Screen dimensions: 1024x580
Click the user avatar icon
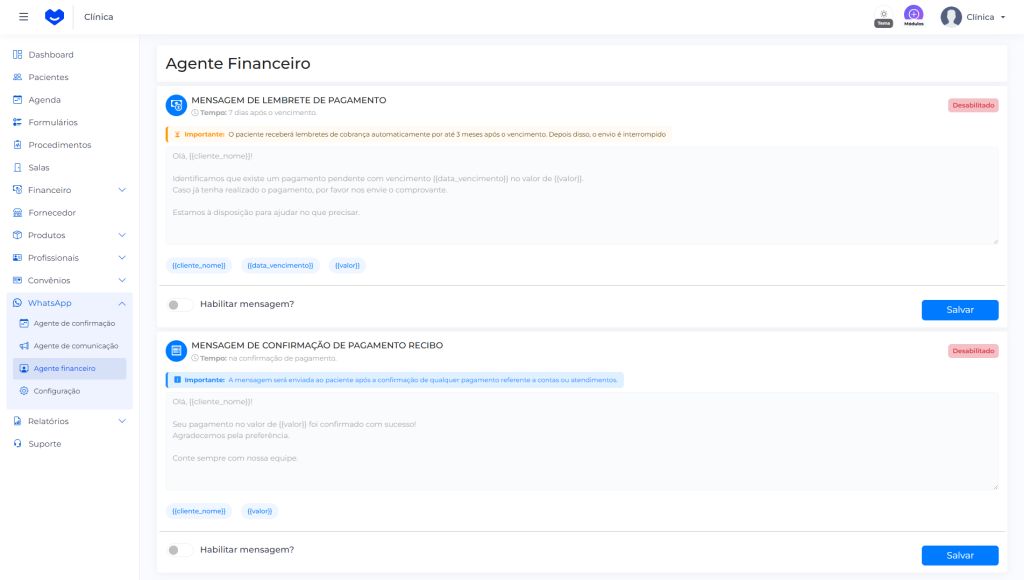[x=951, y=17]
